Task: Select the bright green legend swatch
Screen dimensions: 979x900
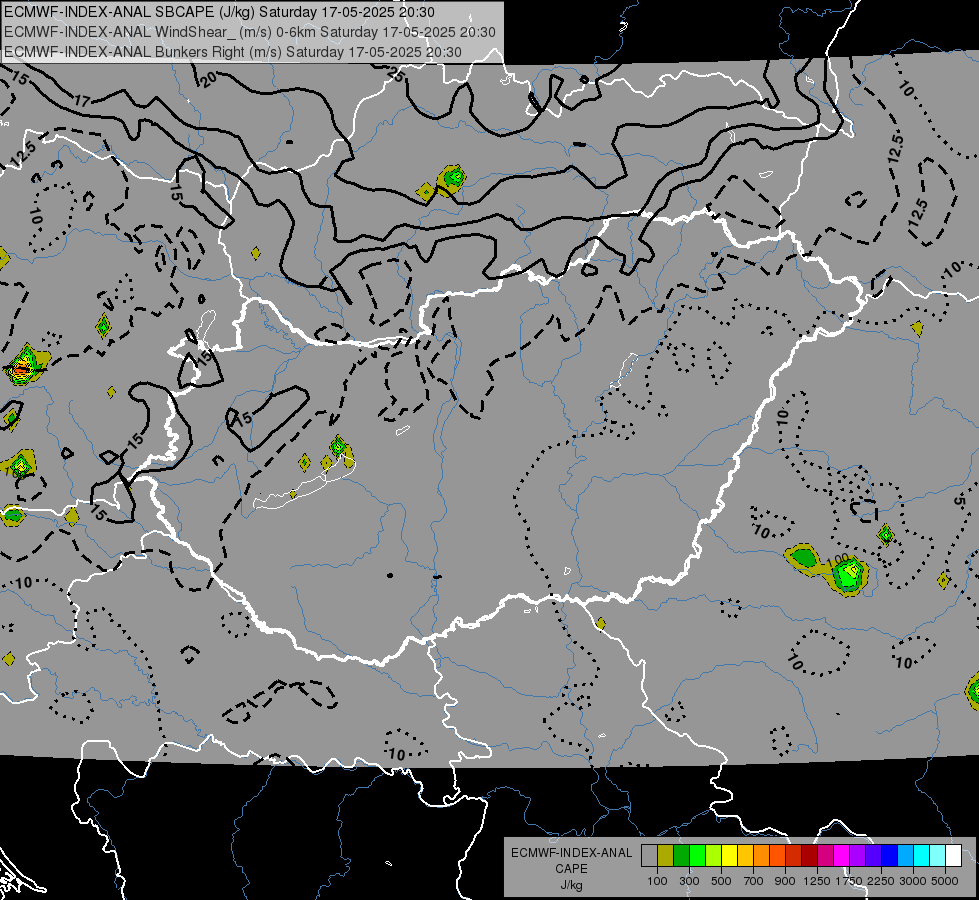Action: pyautogui.click(x=697, y=856)
